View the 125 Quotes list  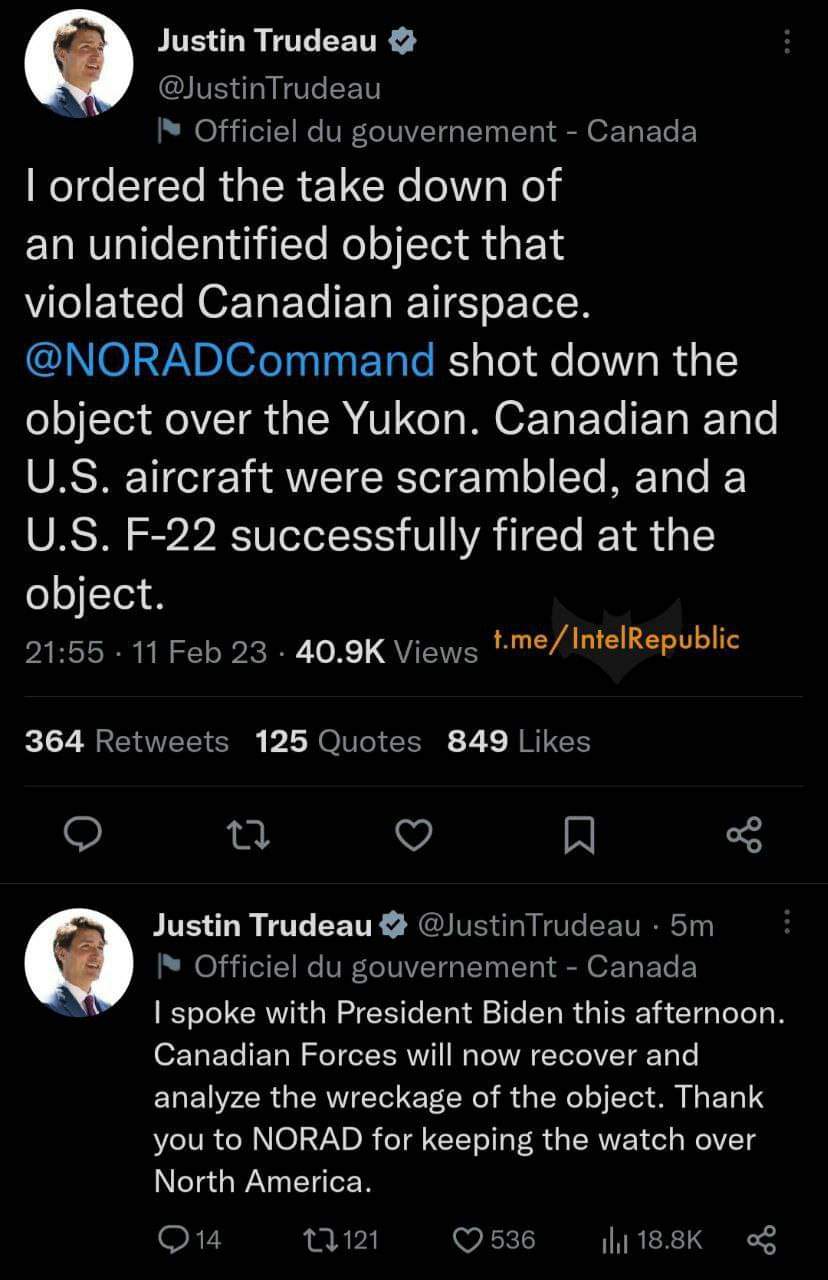click(338, 741)
